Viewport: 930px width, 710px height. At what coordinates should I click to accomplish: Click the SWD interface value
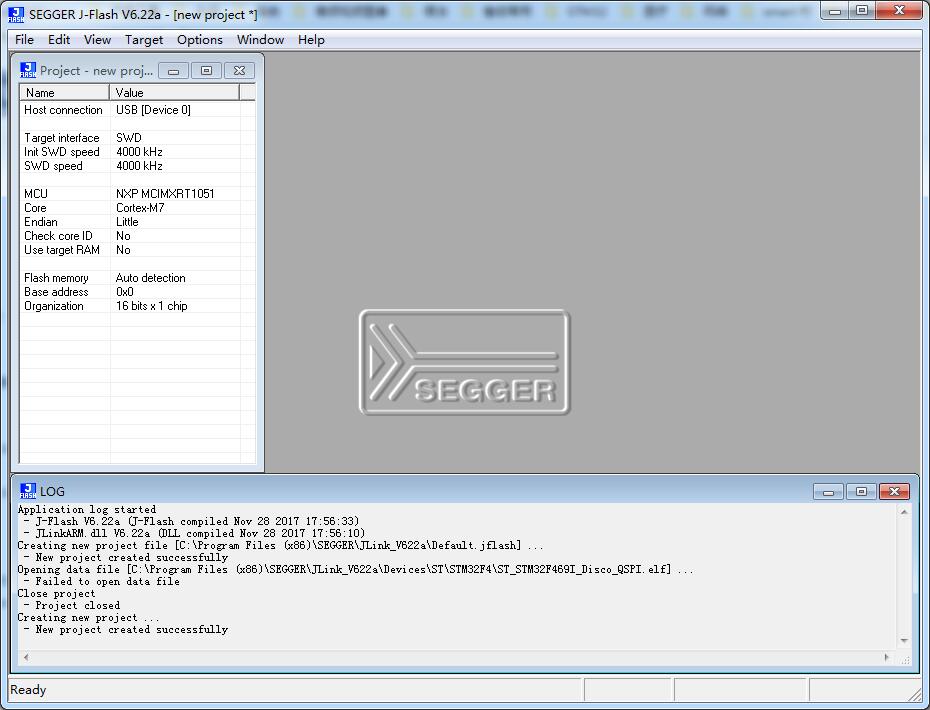(129, 138)
